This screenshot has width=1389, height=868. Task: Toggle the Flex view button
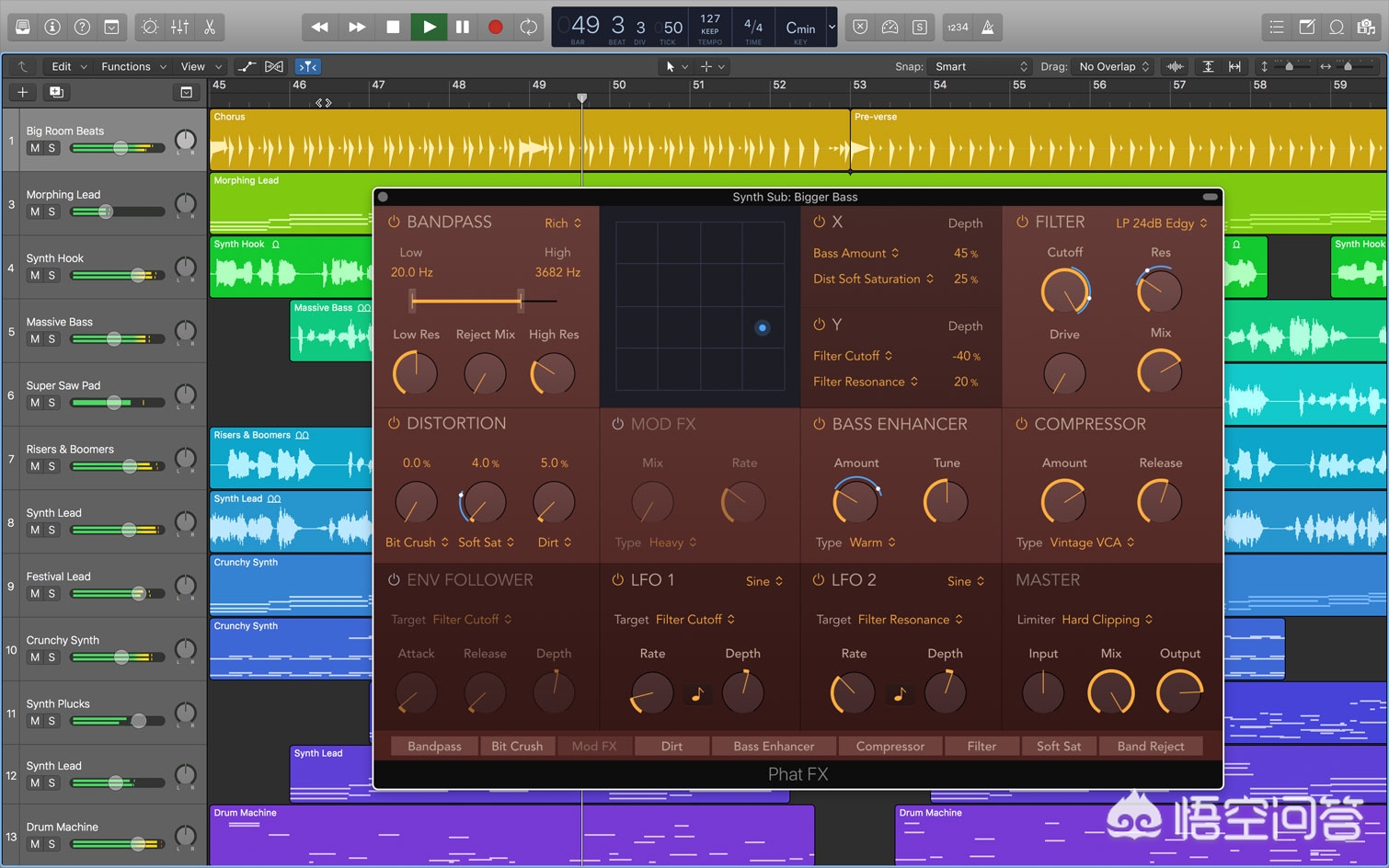coord(274,66)
